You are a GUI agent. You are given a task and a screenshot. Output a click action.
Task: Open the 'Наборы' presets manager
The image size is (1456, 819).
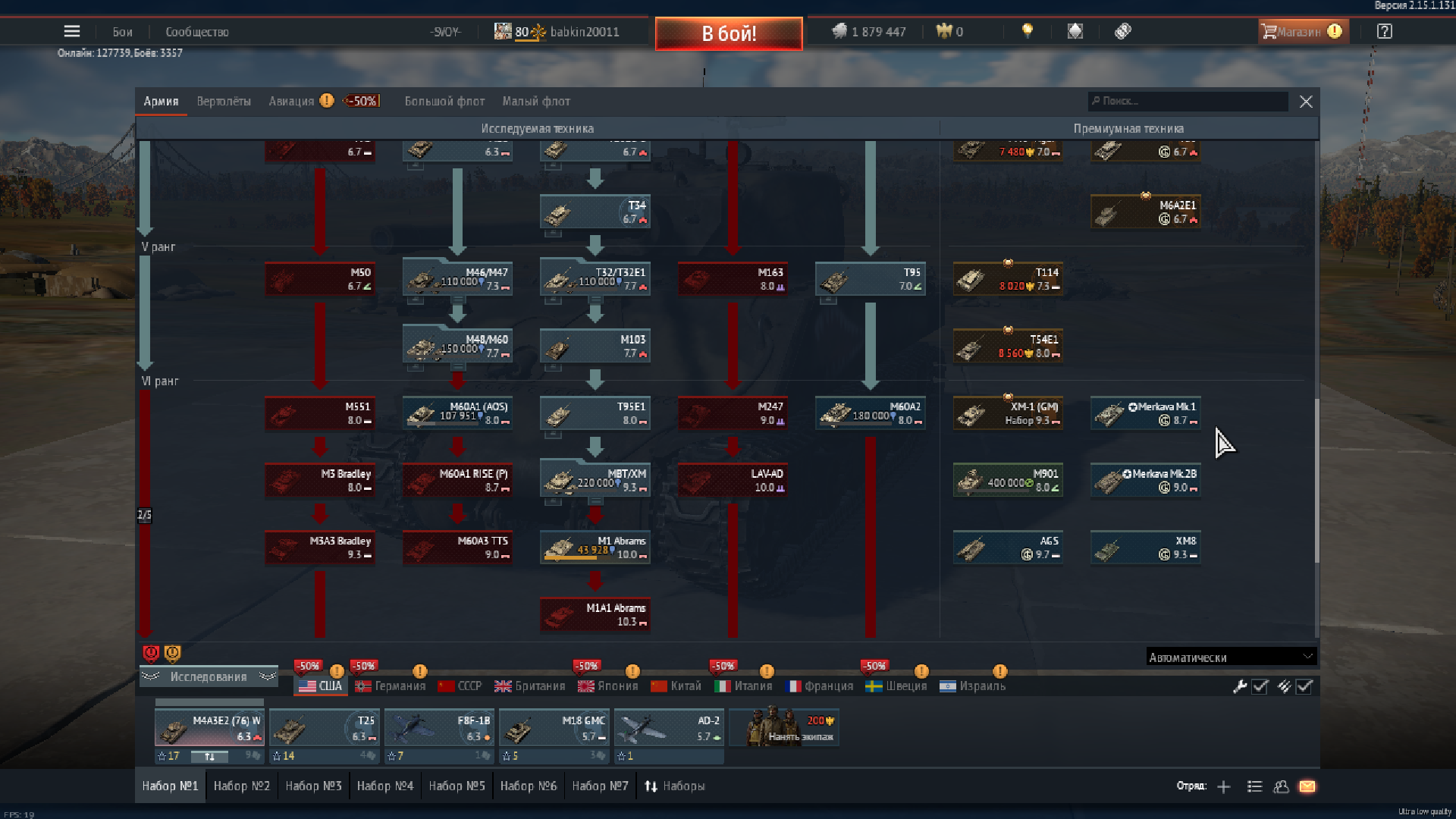(674, 786)
